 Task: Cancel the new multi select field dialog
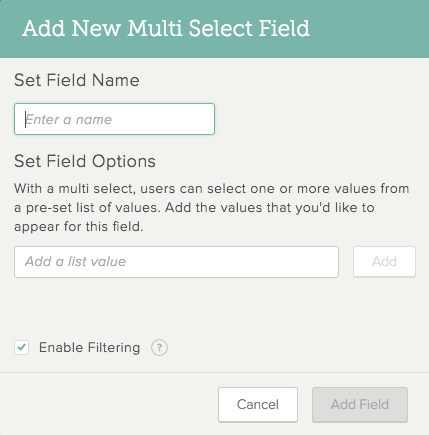click(x=258, y=404)
